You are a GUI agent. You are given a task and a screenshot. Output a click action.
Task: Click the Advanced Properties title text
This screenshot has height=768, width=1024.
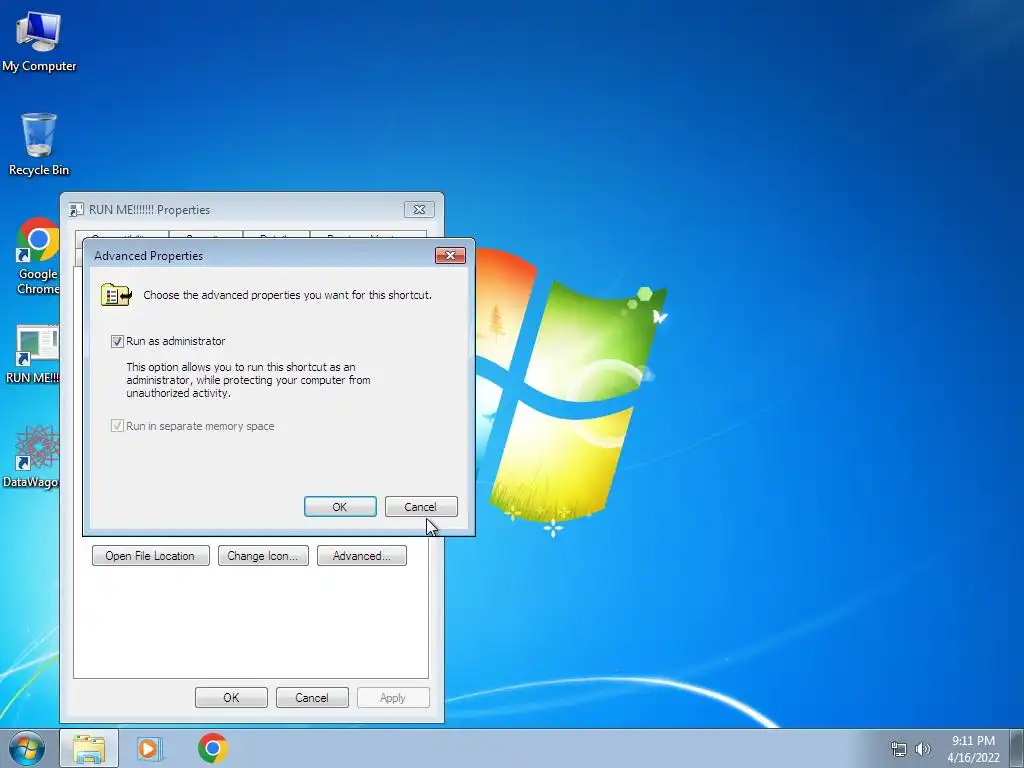[148, 256]
